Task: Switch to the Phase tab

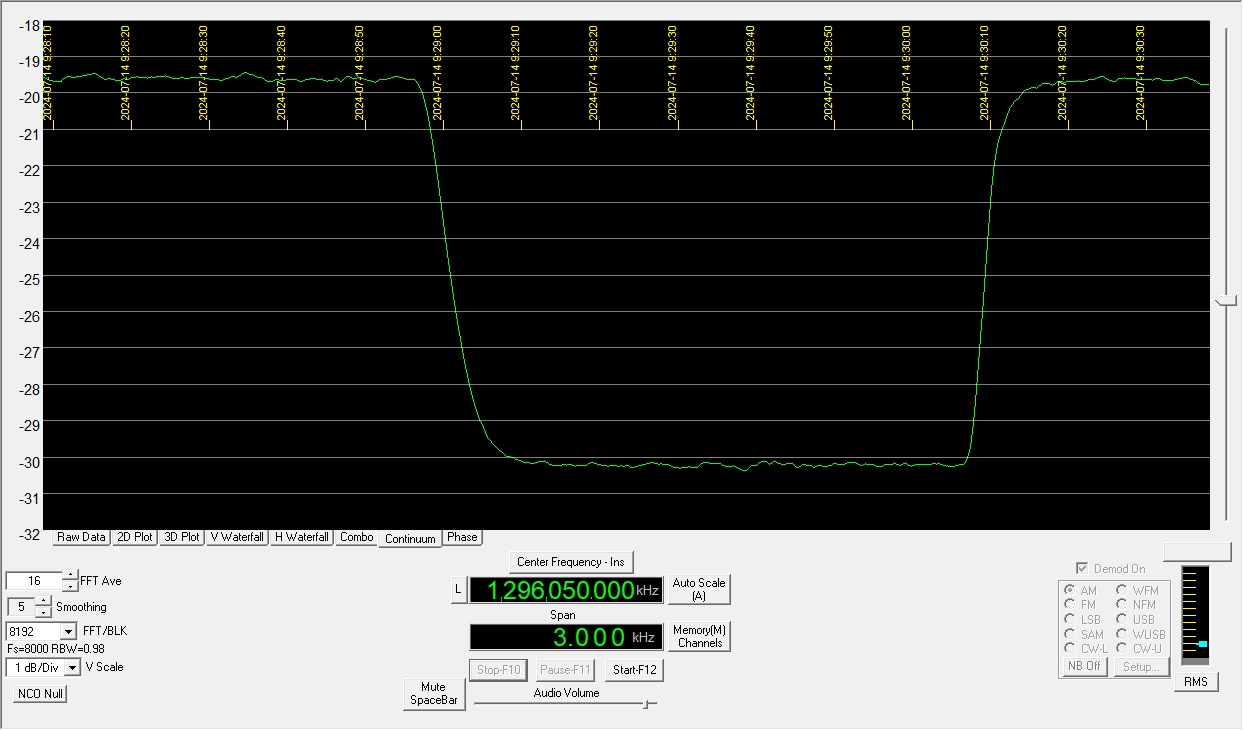Action: [x=462, y=537]
